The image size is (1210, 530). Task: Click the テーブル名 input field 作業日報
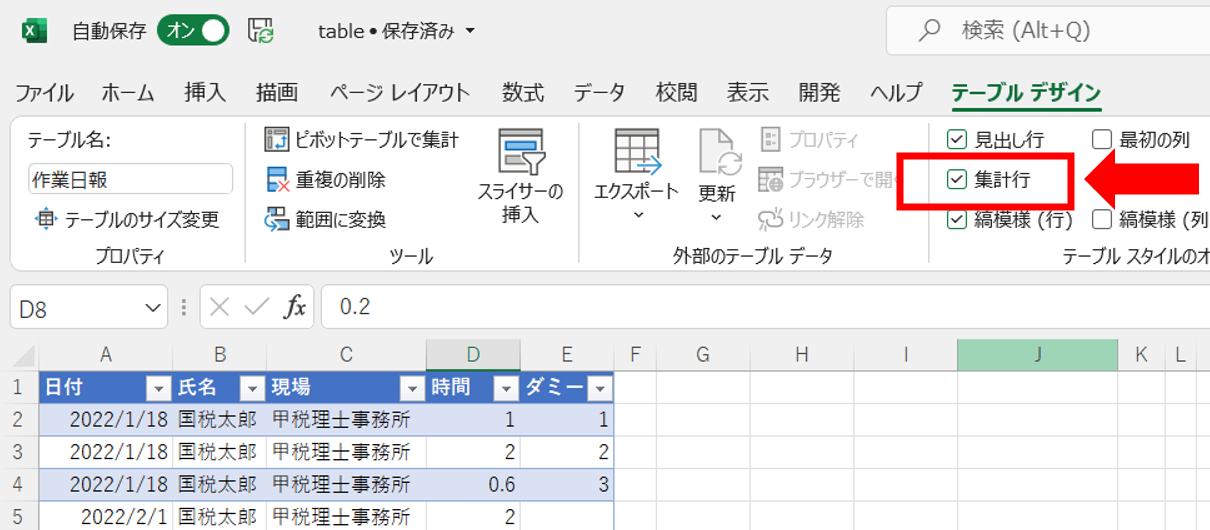[130, 180]
